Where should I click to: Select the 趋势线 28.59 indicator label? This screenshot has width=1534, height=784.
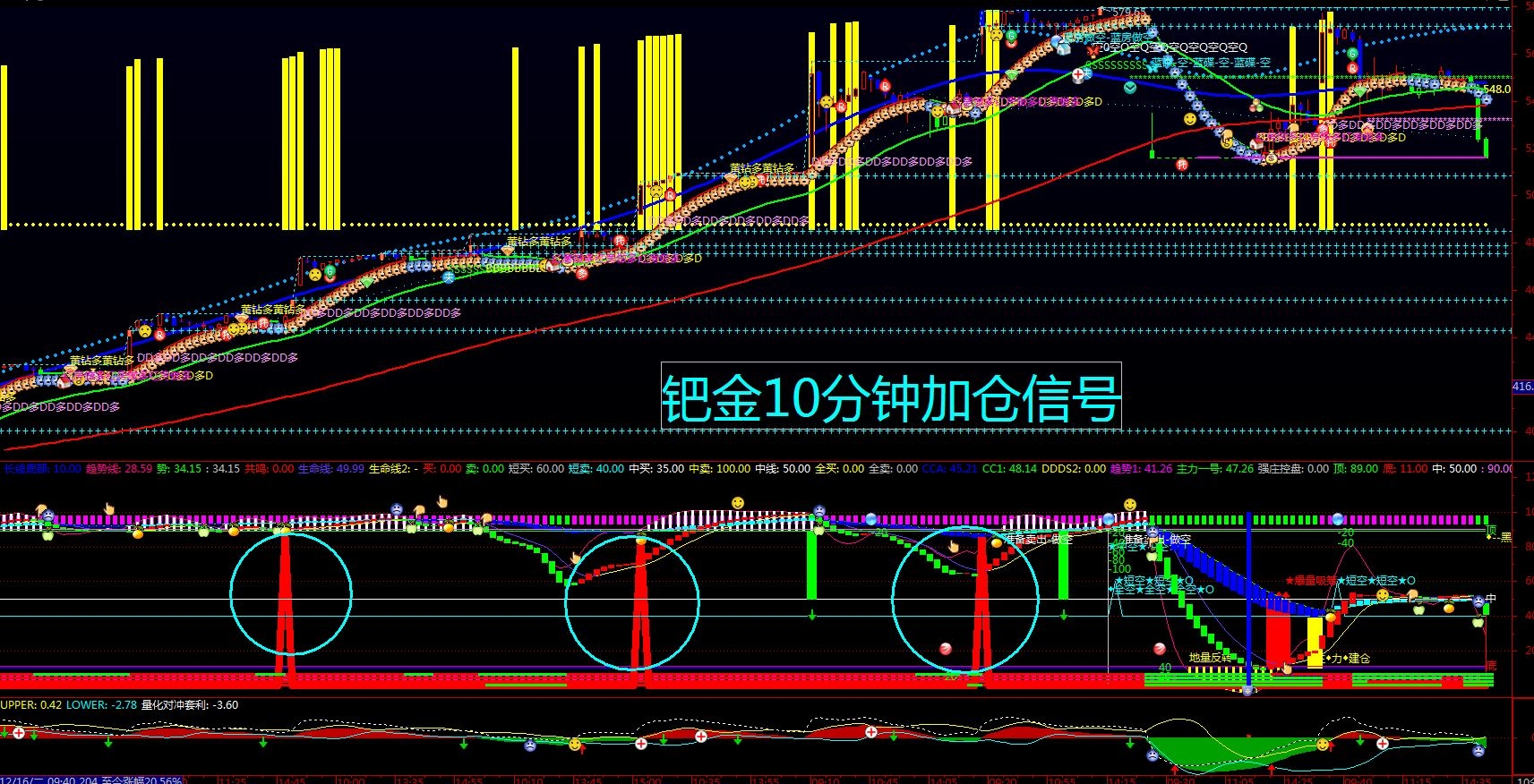[x=119, y=468]
